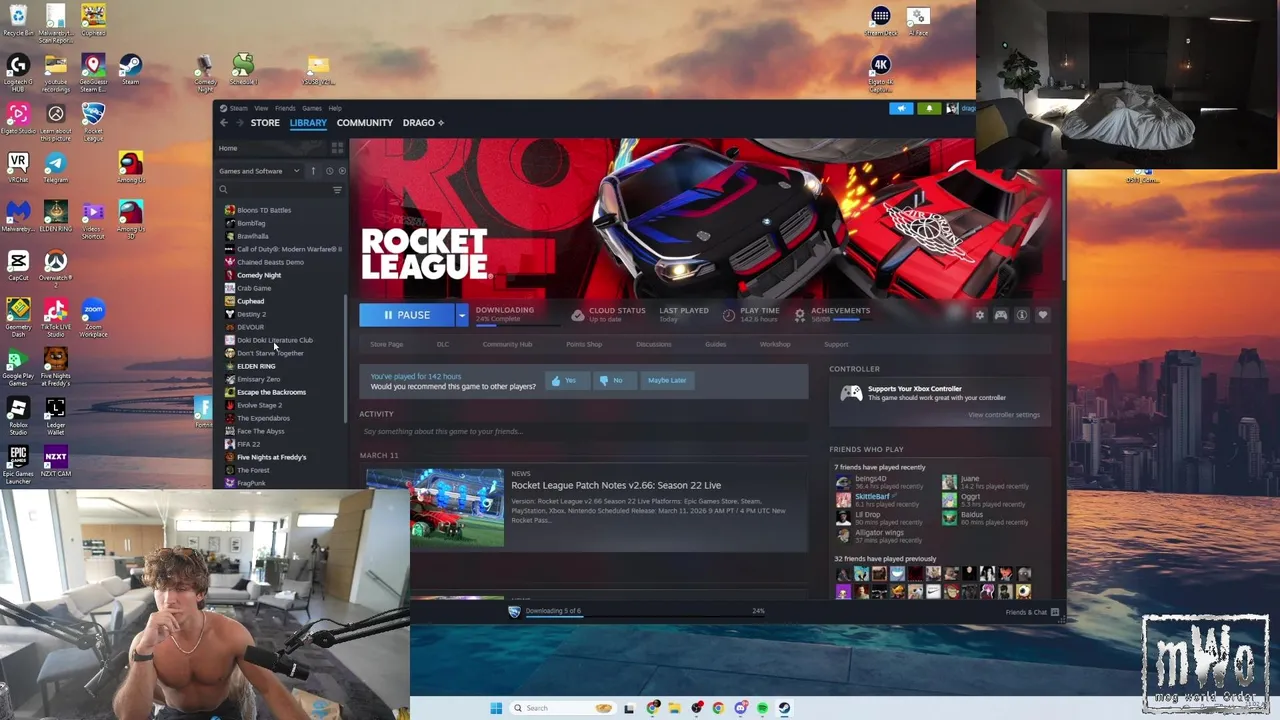Open the Windows Start button
This screenshot has width=1280, height=720.
point(496,708)
